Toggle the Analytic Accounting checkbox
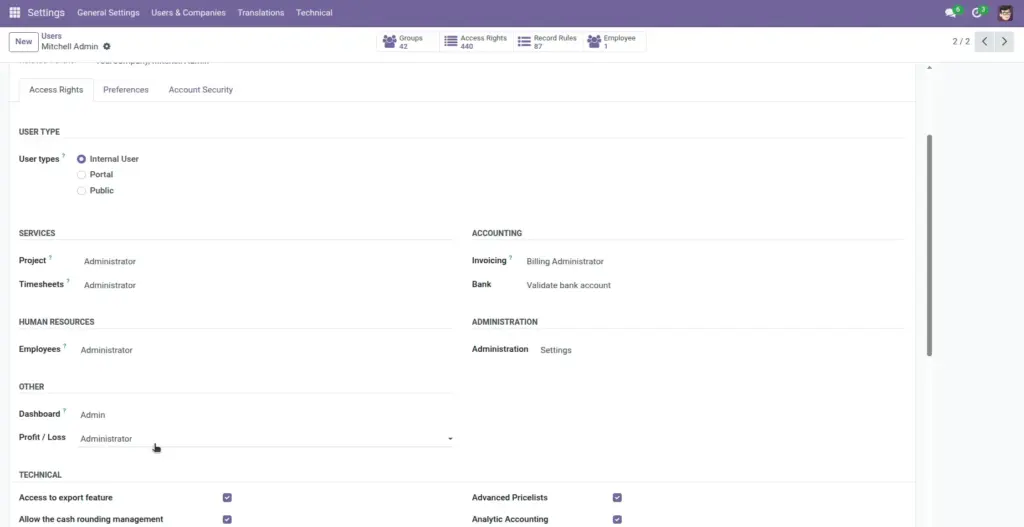The image size is (1024, 527). coord(617,519)
